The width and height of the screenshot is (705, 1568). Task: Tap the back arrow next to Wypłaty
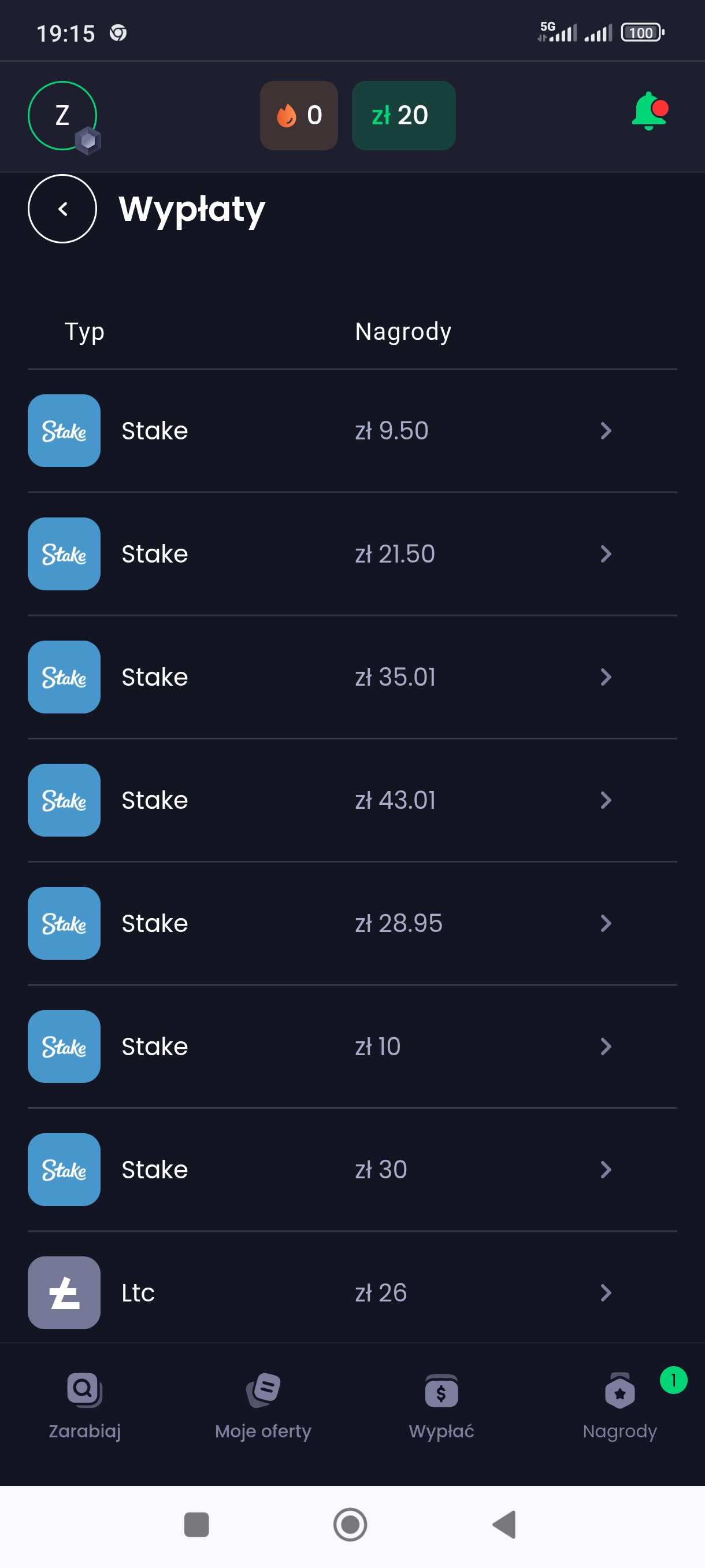(x=62, y=209)
